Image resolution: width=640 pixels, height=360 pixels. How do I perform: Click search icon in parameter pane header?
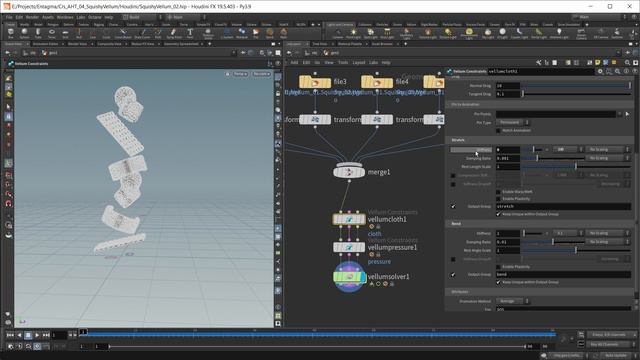pyautogui.click(x=618, y=71)
